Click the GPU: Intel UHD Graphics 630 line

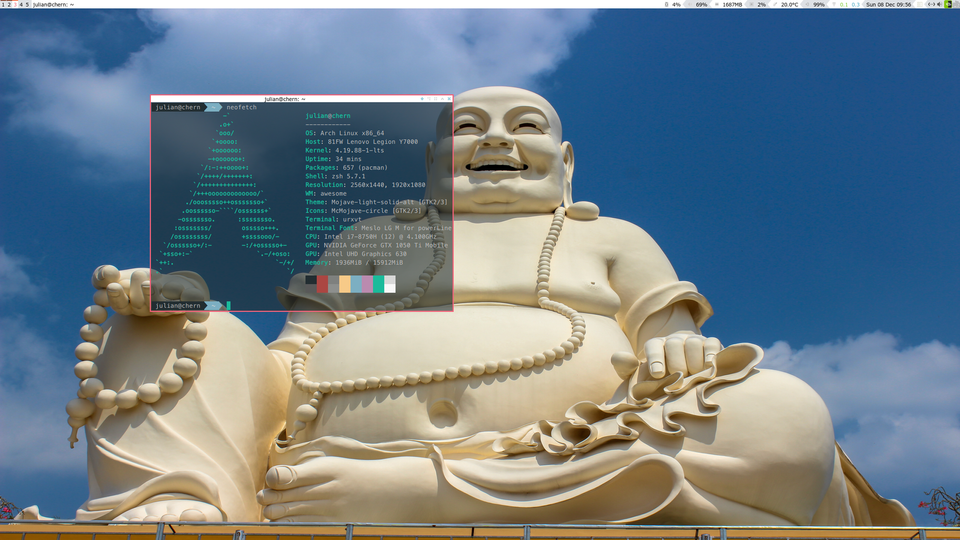(356, 253)
